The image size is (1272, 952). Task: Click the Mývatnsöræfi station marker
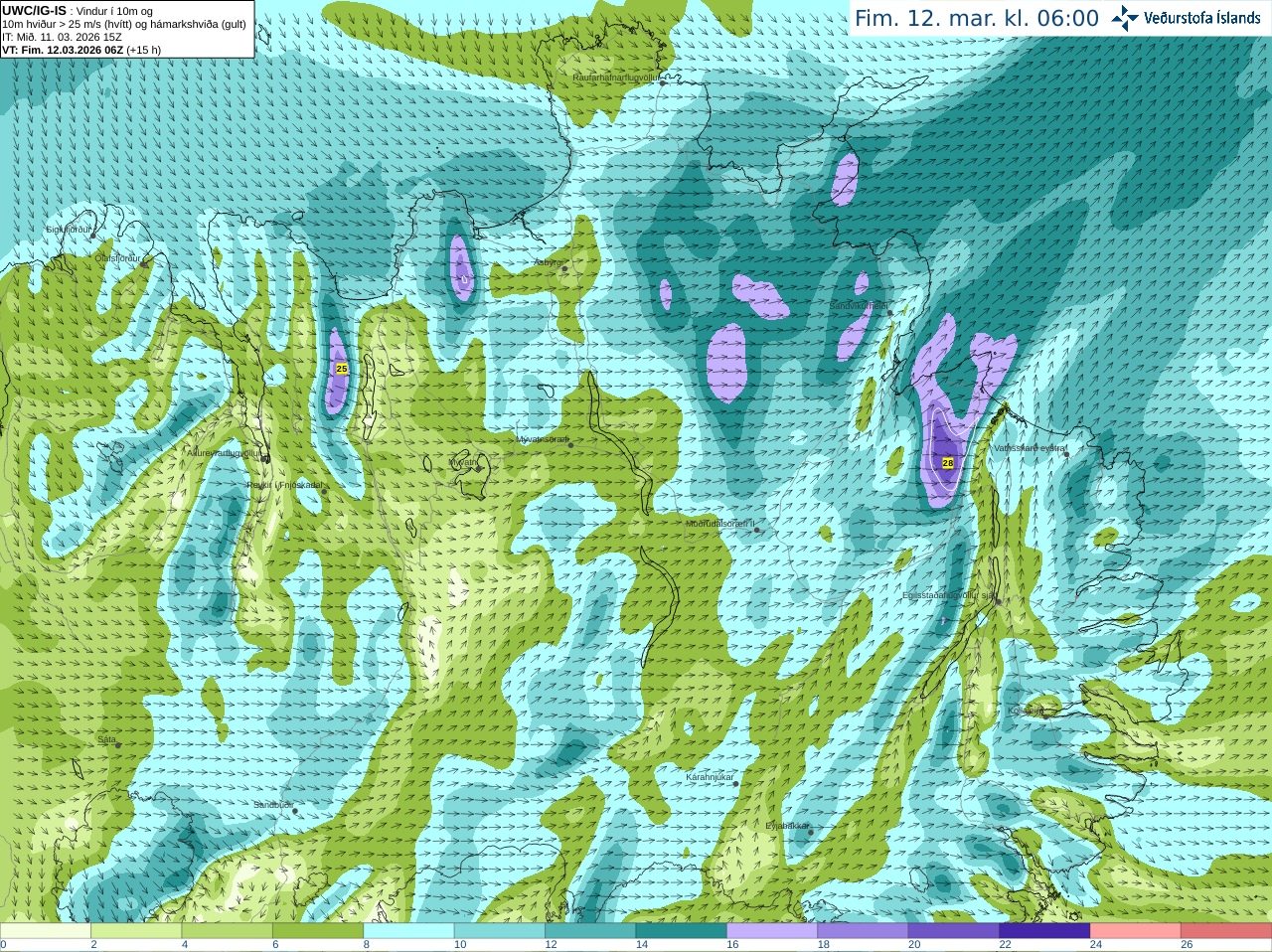(570, 444)
